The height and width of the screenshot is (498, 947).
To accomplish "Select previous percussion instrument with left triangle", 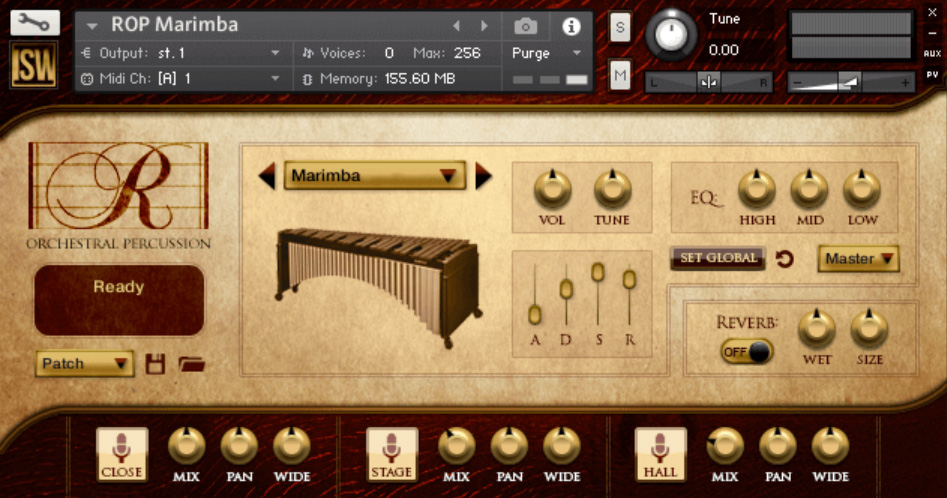I will click(x=267, y=176).
